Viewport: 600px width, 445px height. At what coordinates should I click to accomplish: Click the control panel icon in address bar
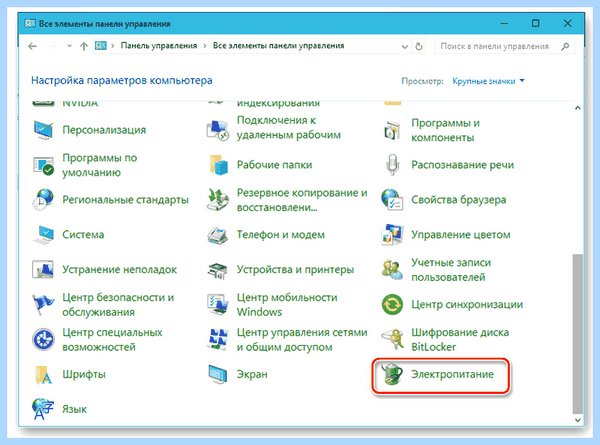pos(101,46)
